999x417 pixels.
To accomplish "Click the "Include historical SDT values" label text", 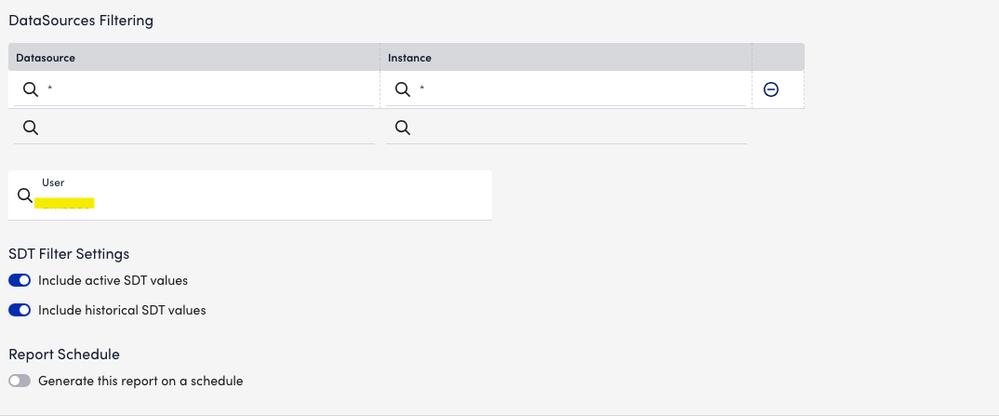I will tap(122, 311).
